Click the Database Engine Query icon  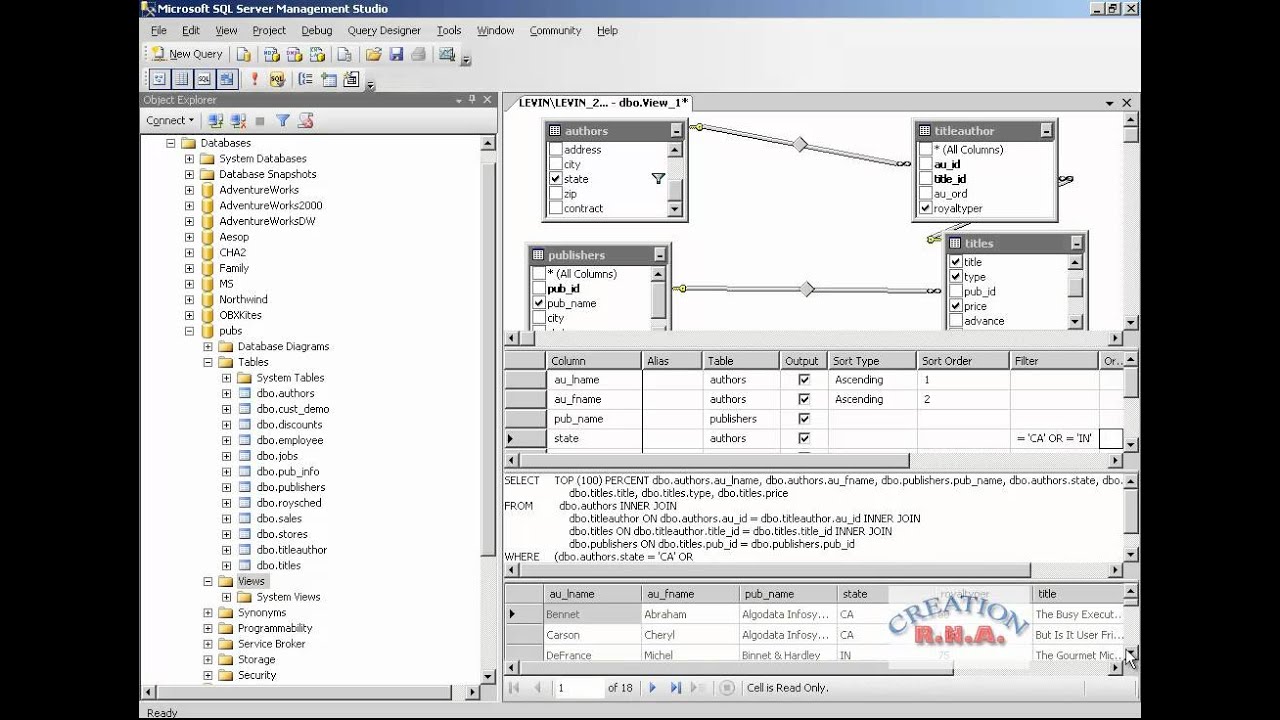244,54
